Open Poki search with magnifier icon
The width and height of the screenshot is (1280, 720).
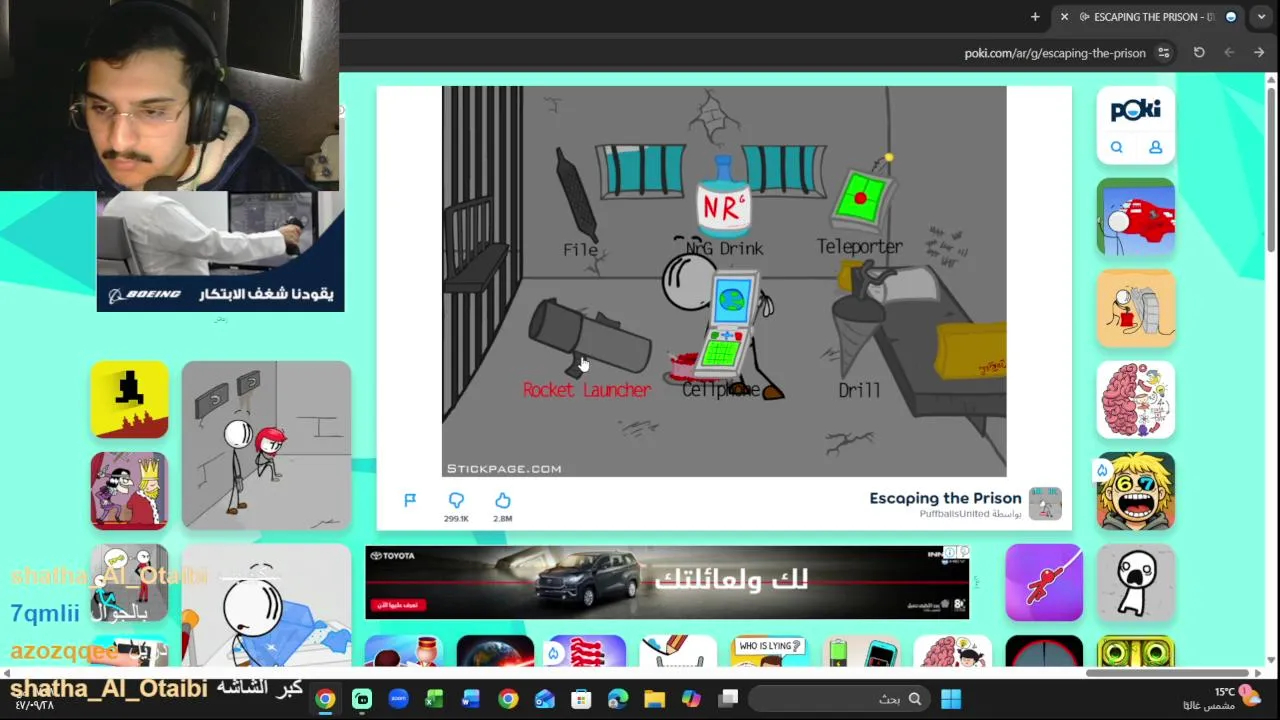pos(1116,148)
